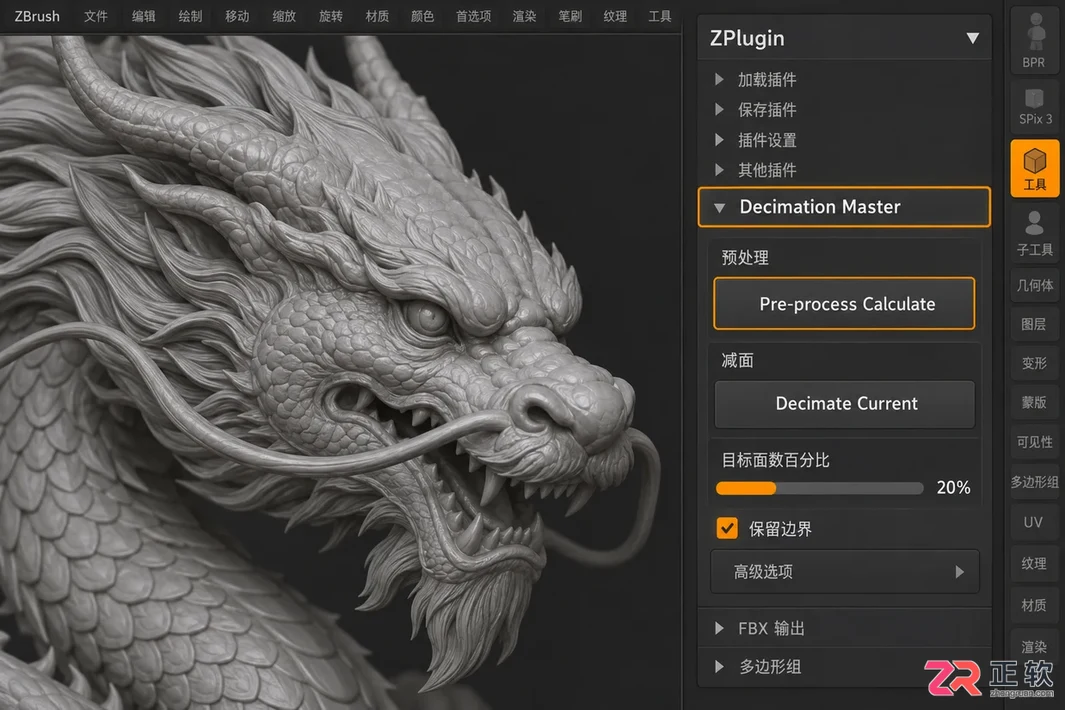Open the 纹理 menu in the menu bar
The height and width of the screenshot is (710, 1065).
615,16
